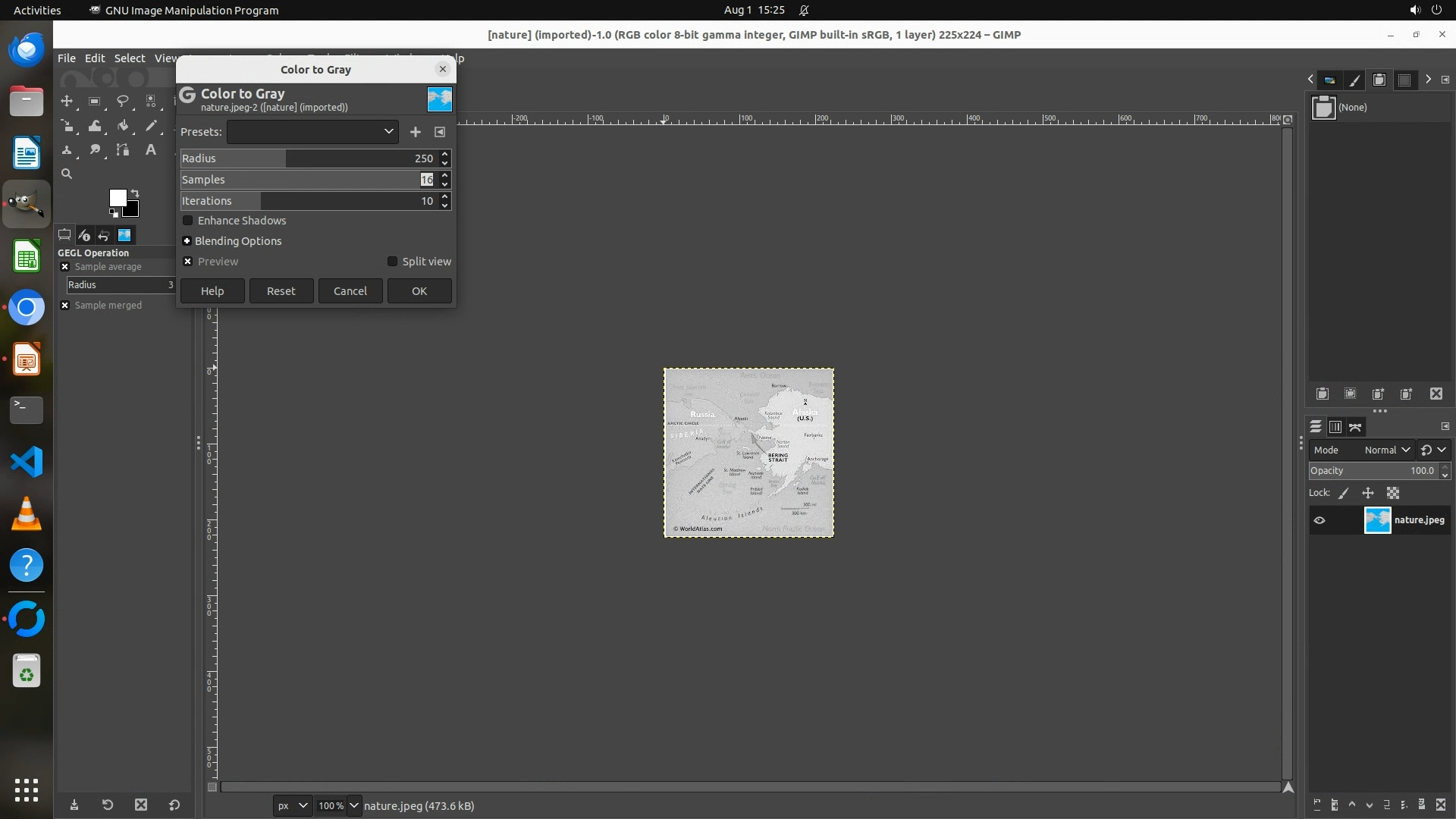Click the Reset button
The image size is (1456, 819).
(281, 291)
